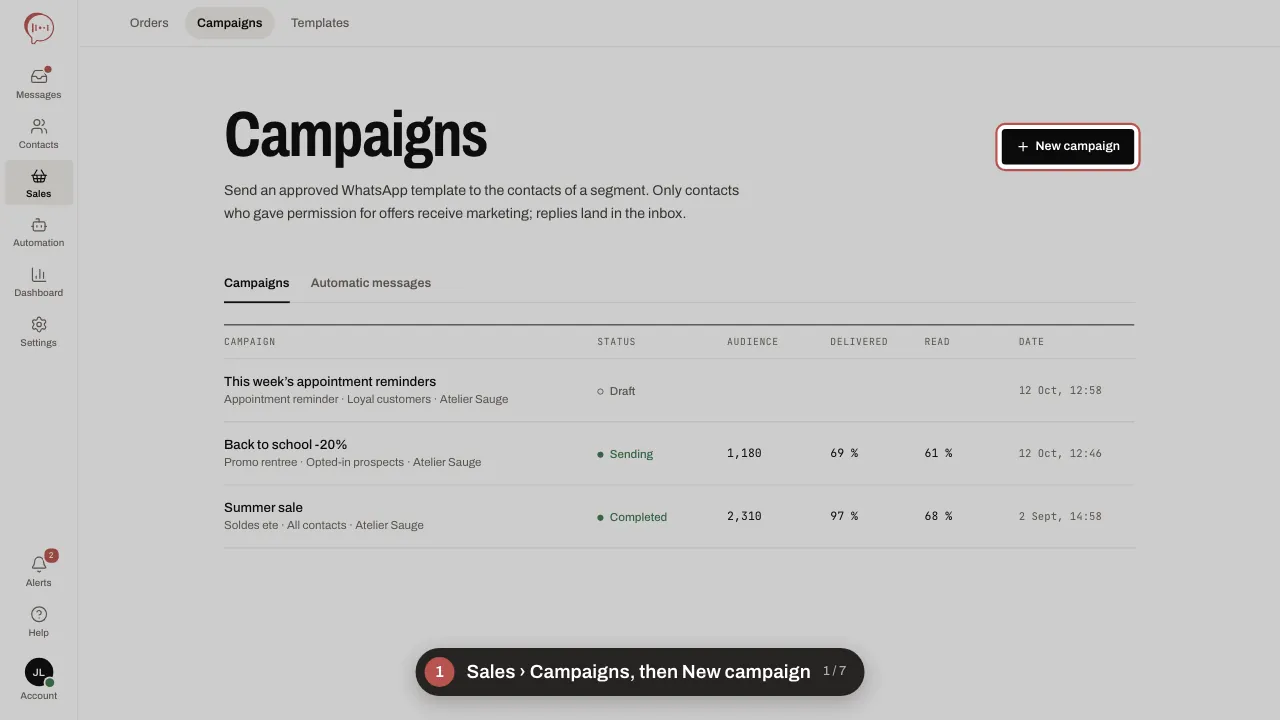Select the Campaigns sub-tab above table
This screenshot has height=720, width=1280.
[x=257, y=283]
